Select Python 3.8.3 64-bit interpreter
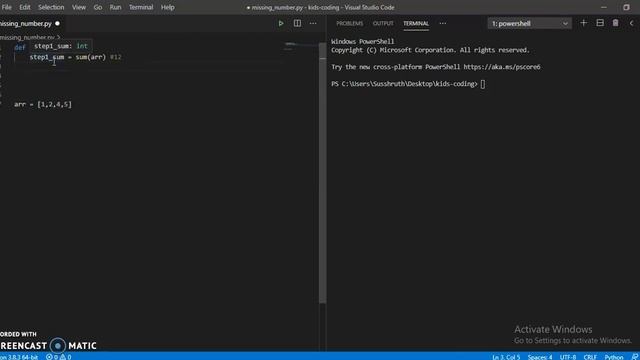 (19, 357)
